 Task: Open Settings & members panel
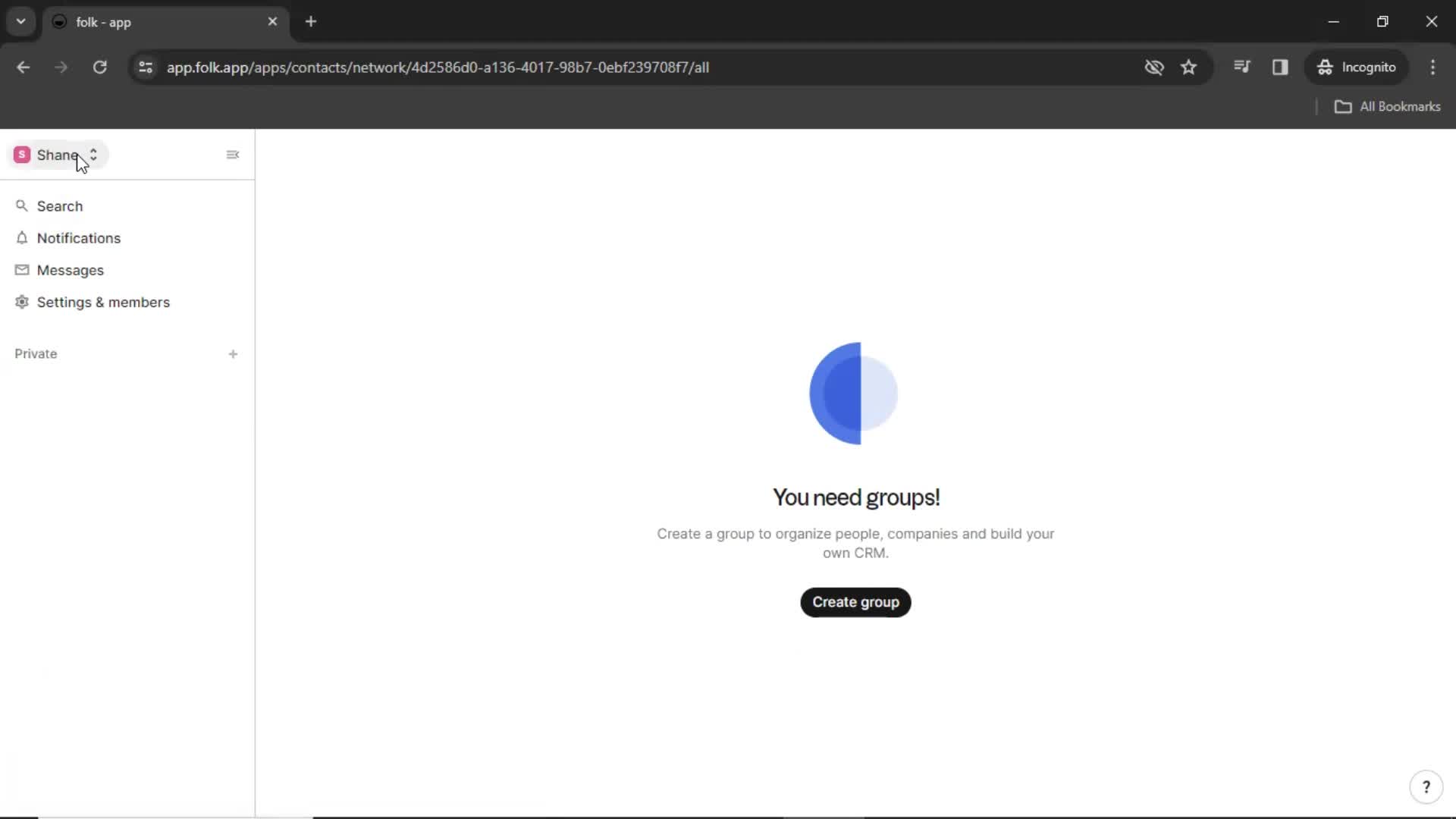point(103,302)
